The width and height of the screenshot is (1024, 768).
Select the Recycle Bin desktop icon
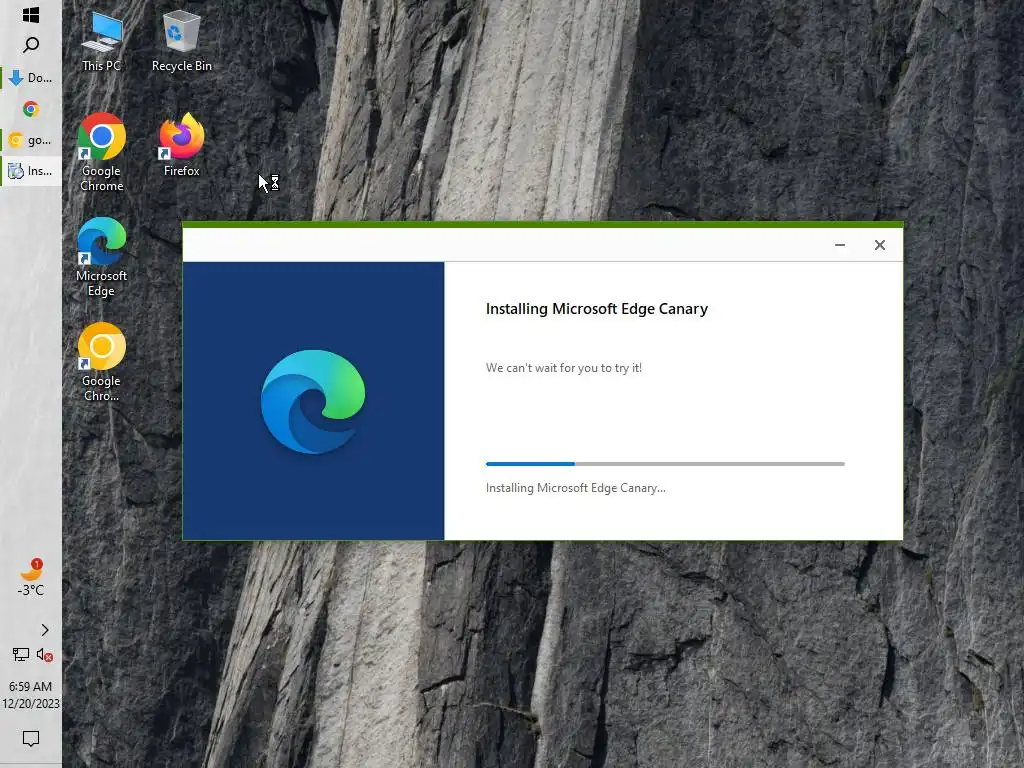182,41
